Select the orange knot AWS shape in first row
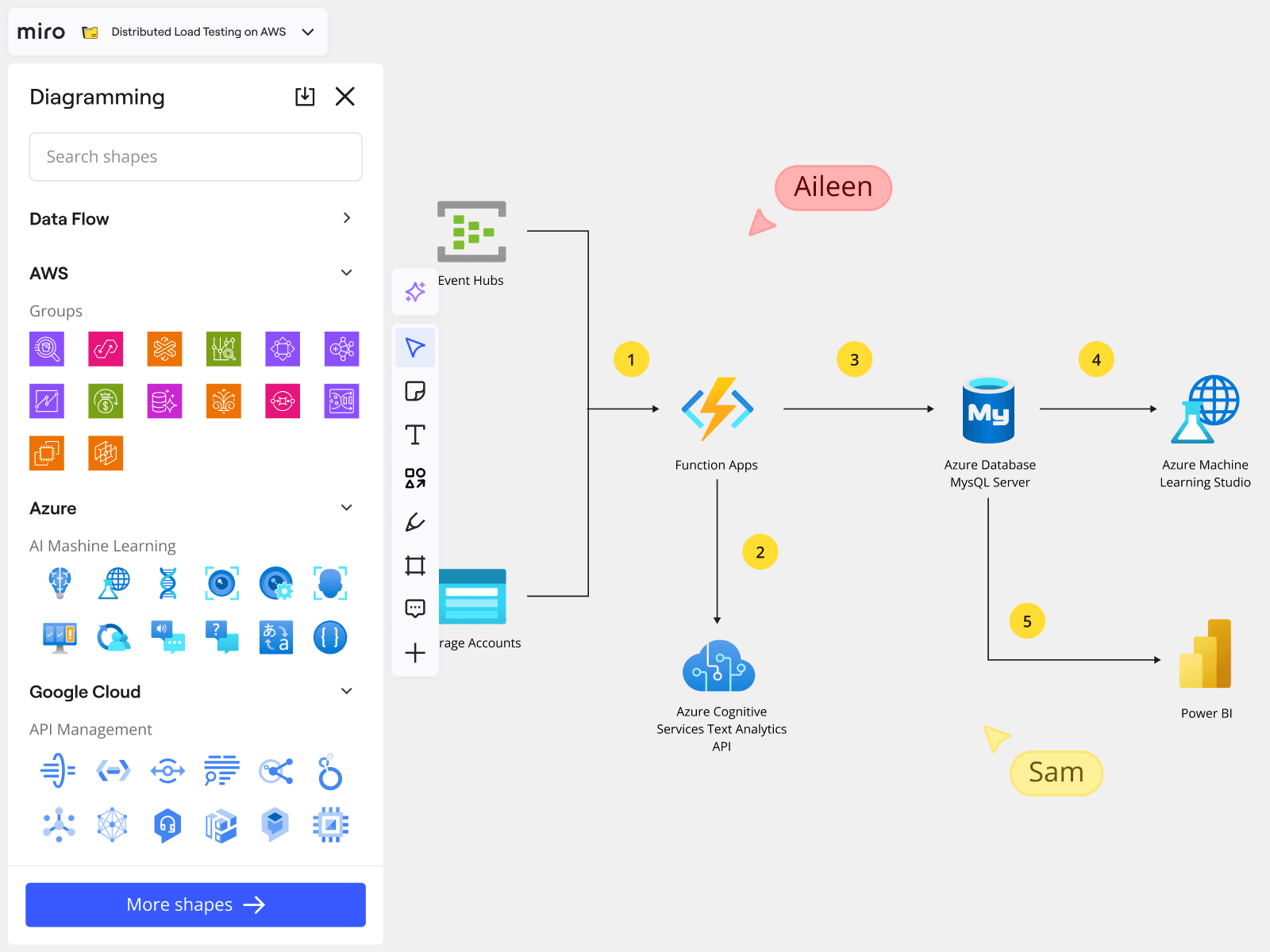The height and width of the screenshot is (952, 1270). 165,349
